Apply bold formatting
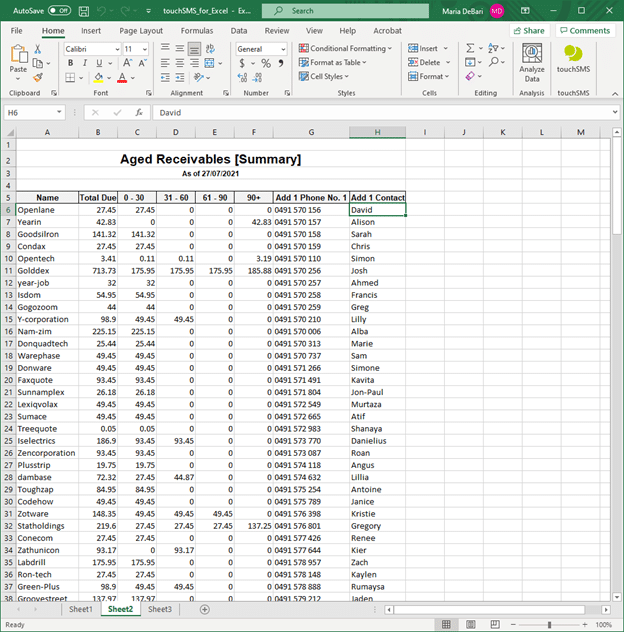This screenshot has width=624, height=632. (71, 63)
